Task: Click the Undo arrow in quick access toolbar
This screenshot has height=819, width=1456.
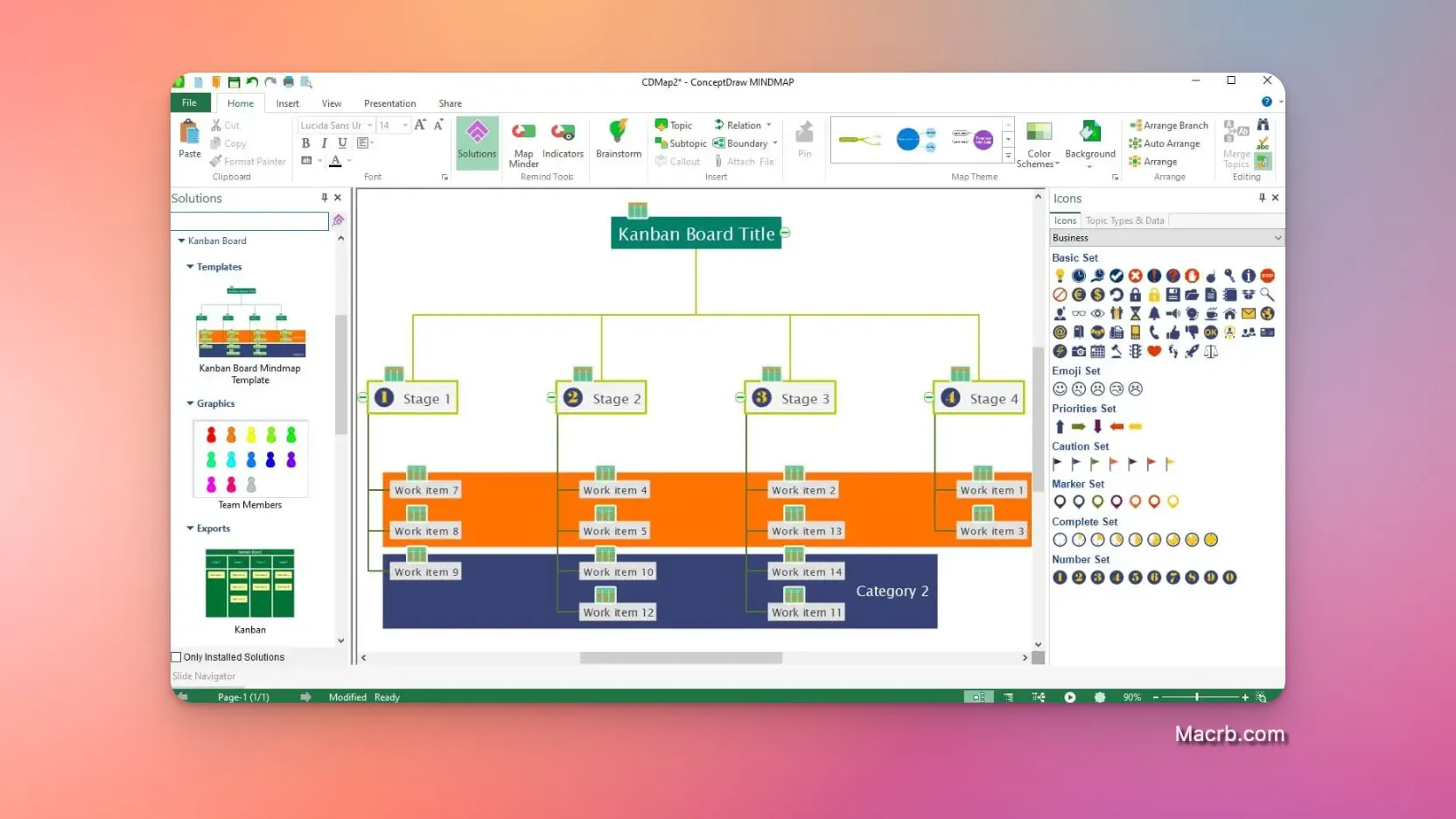Action: [x=252, y=82]
